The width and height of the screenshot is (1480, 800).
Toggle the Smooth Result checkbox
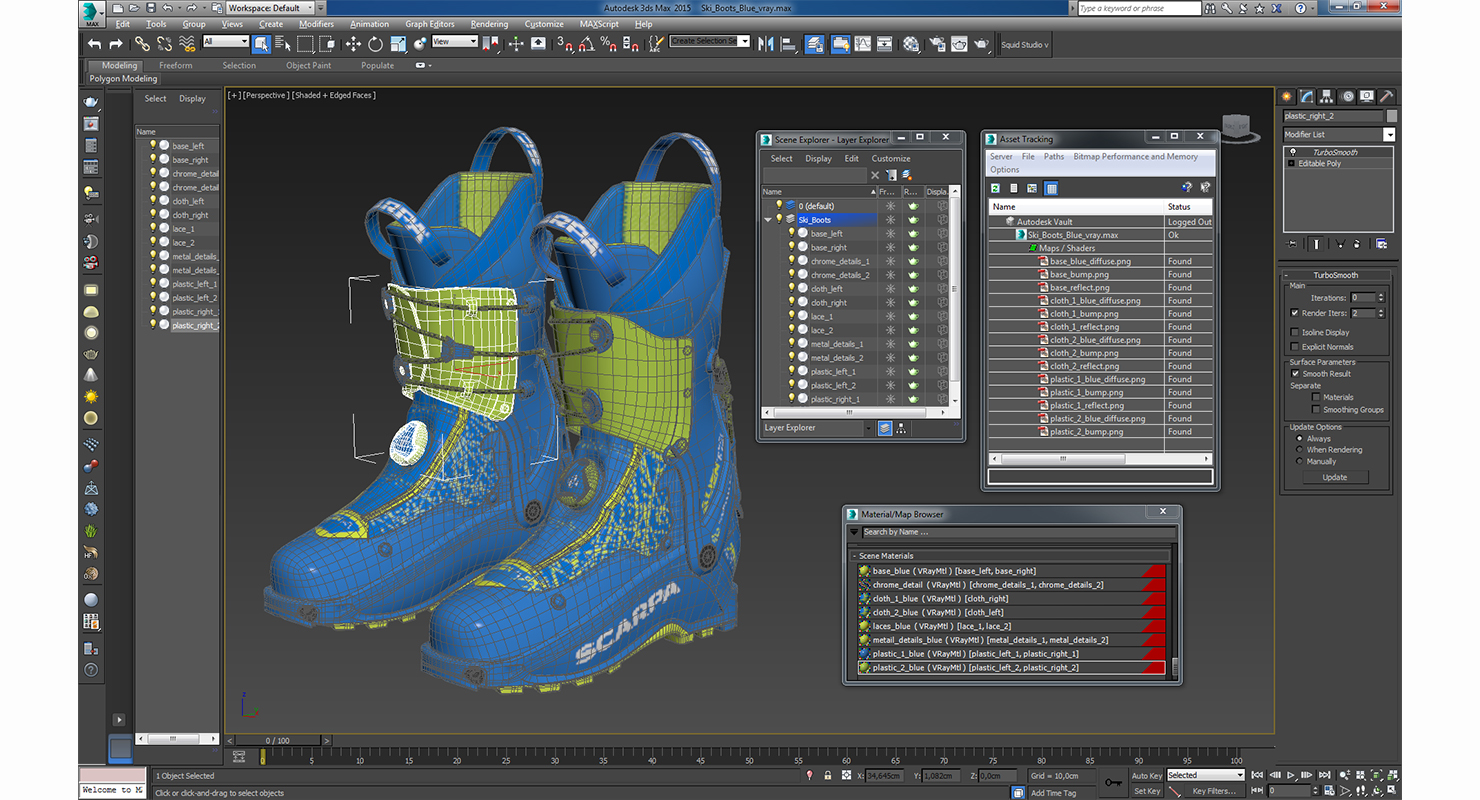(x=1295, y=374)
